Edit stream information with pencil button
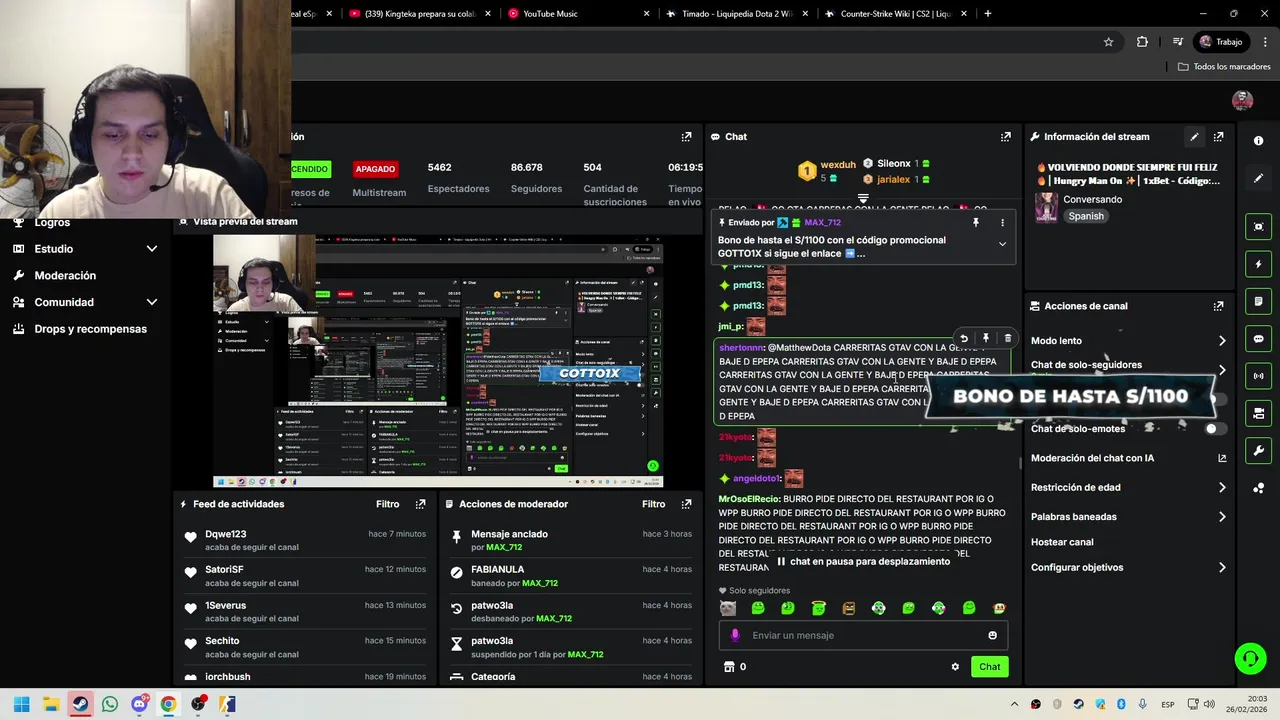This screenshot has height=720, width=1280. point(1194,137)
